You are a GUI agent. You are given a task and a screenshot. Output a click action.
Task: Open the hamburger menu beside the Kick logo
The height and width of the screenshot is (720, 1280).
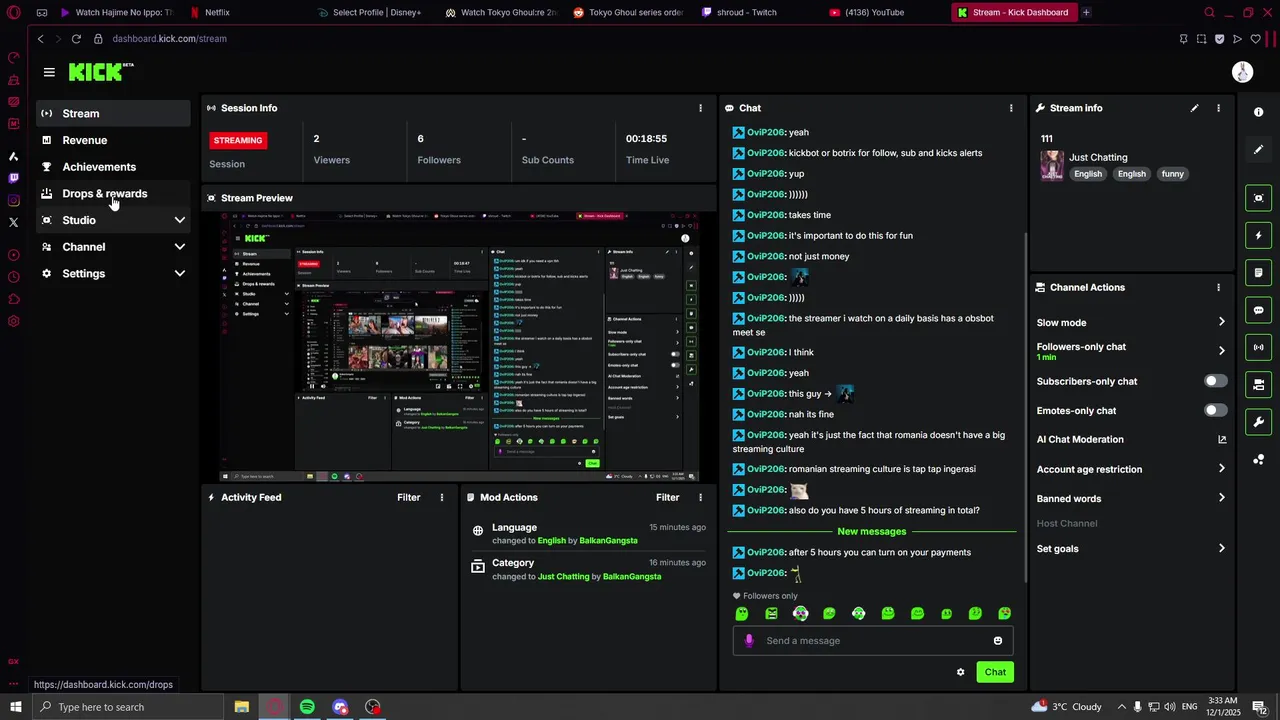point(49,72)
